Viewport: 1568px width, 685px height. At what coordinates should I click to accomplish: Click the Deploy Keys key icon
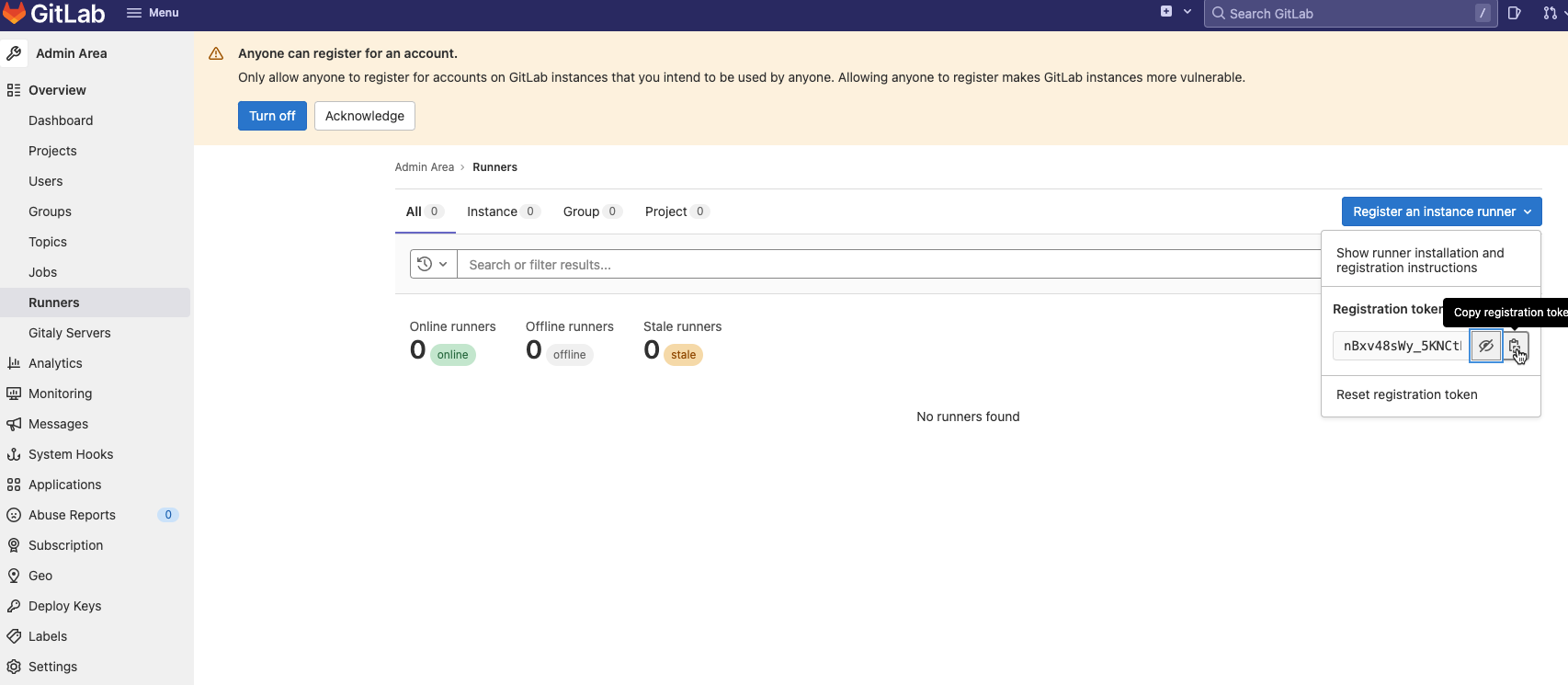point(14,606)
